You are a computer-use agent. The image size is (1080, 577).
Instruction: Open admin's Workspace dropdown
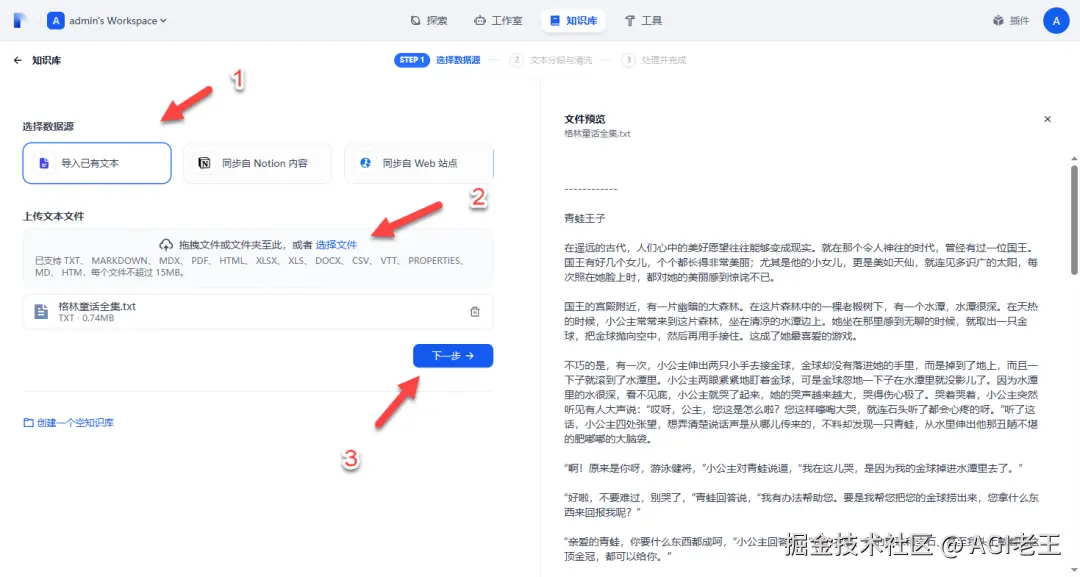pyautogui.click(x=107, y=21)
